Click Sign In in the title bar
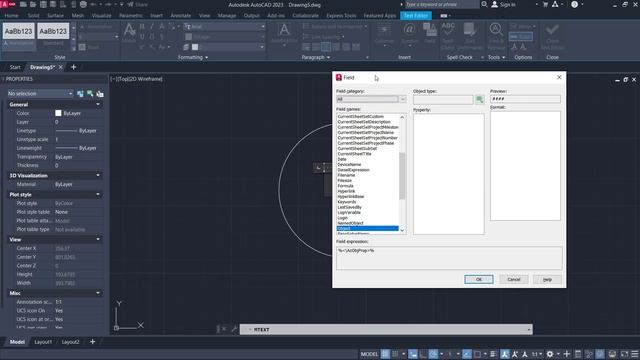 (x=503, y=4)
